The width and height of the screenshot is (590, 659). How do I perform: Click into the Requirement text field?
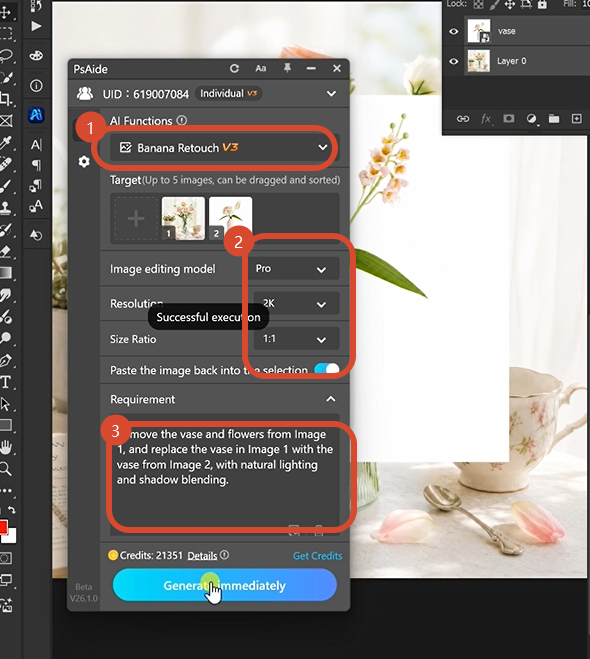224,475
